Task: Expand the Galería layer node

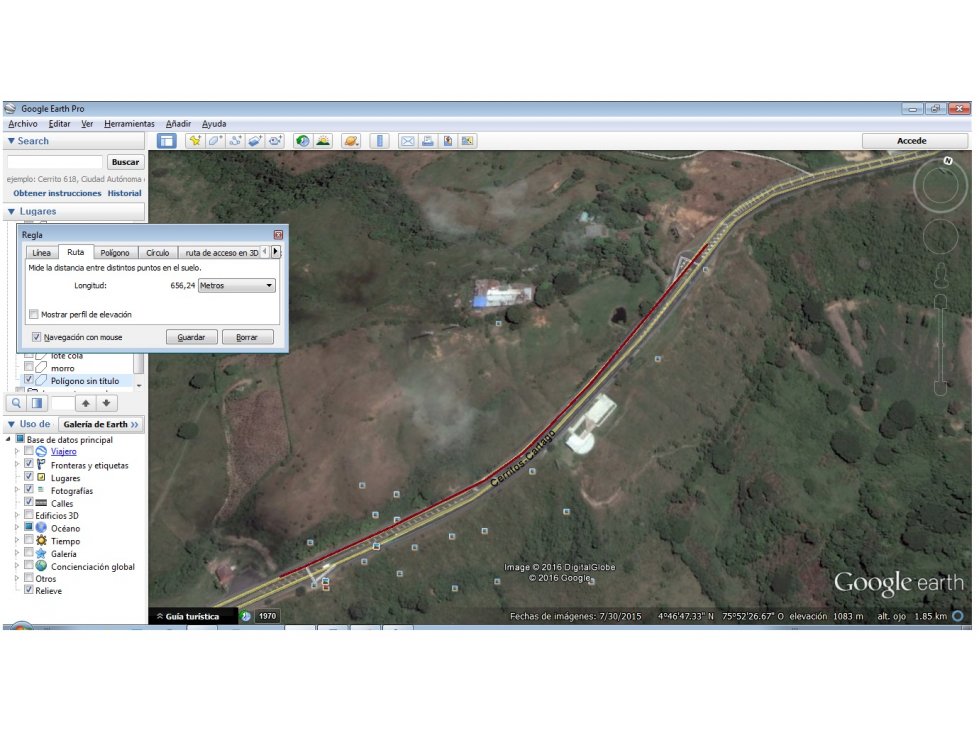Action: tap(17, 554)
